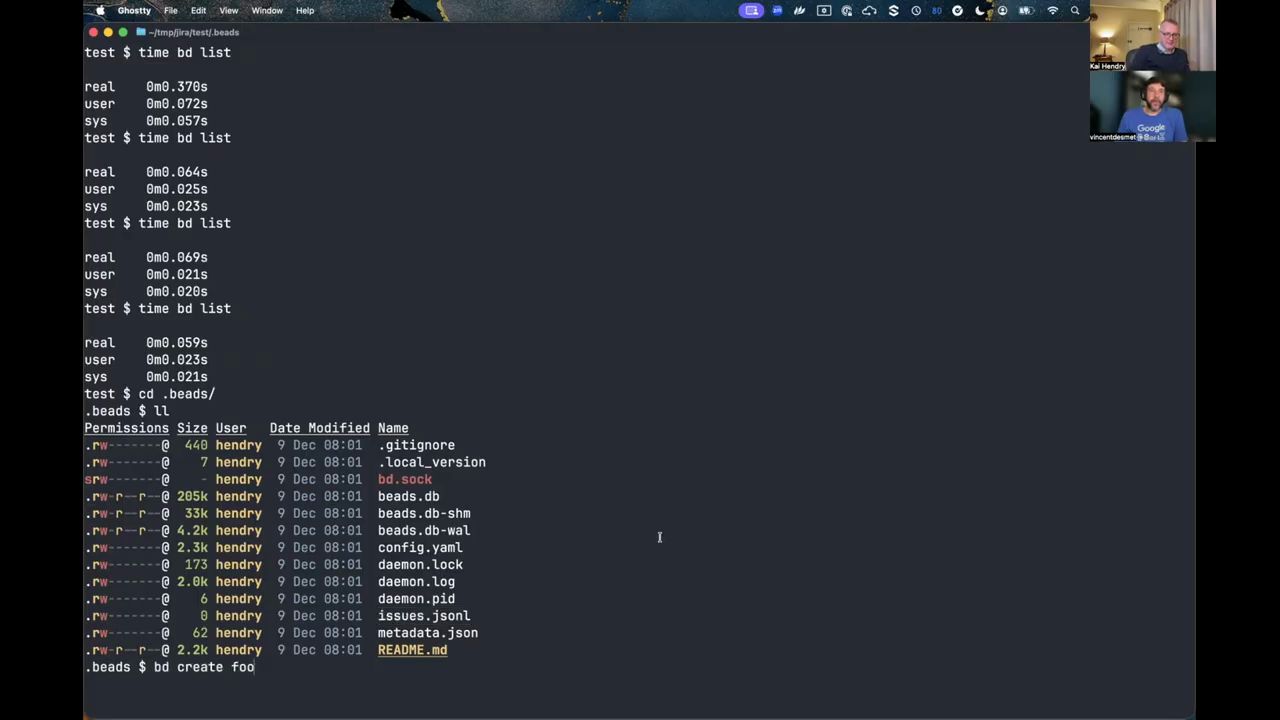1280x720 pixels.
Task: Open the Ghostty application menu
Action: [x=134, y=11]
